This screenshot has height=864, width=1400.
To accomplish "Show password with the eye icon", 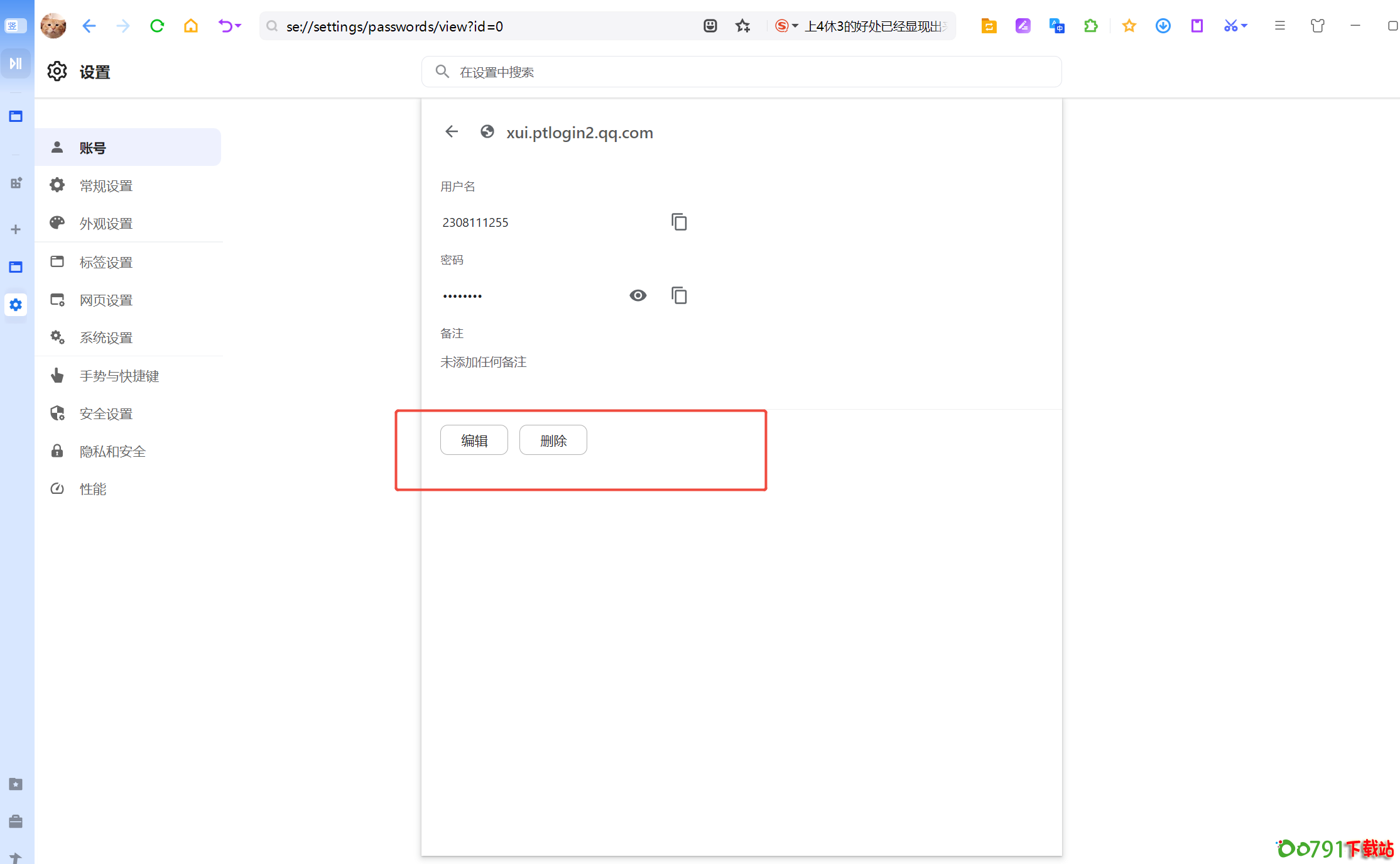I will pyautogui.click(x=638, y=295).
